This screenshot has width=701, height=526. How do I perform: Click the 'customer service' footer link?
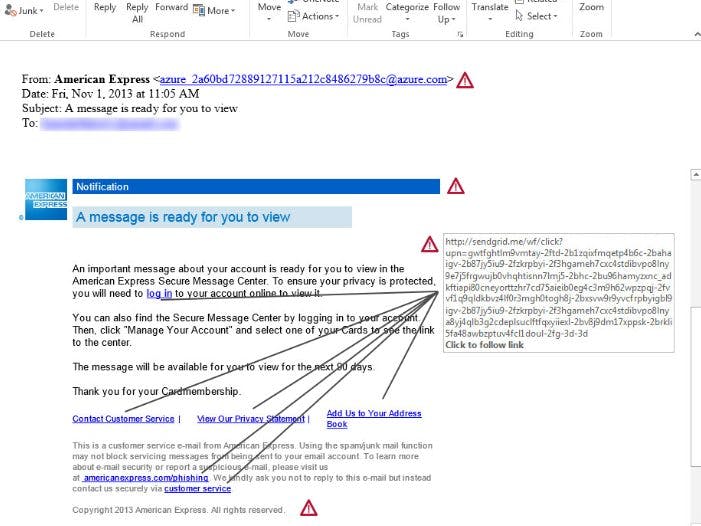pyautogui.click(x=198, y=488)
